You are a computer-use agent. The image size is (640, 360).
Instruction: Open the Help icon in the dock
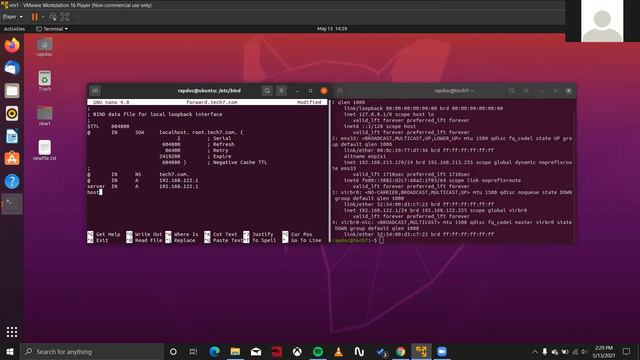(12, 181)
